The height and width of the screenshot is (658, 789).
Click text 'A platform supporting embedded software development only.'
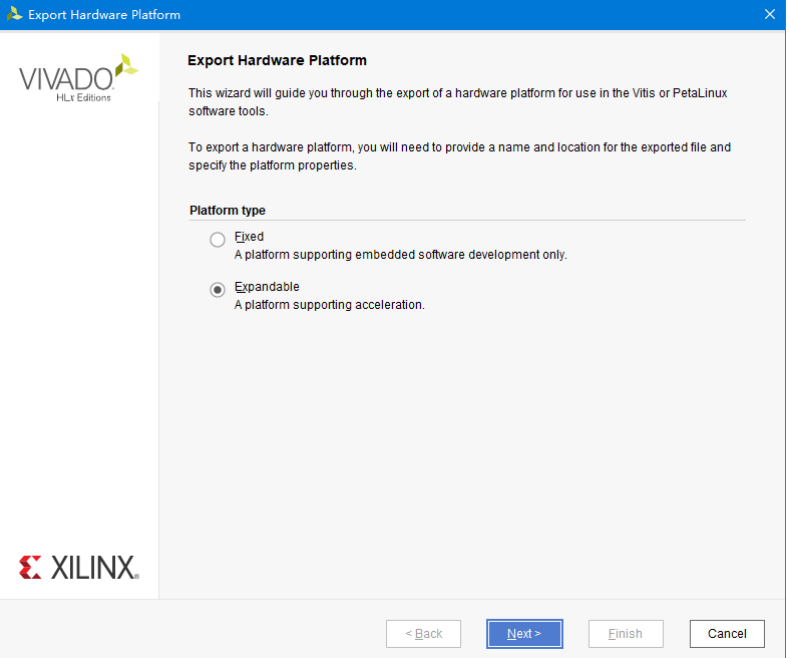point(401,255)
